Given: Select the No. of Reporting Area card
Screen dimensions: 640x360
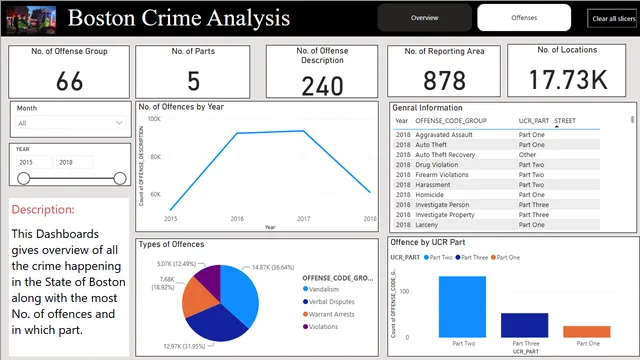Looking at the screenshot, I should point(444,71).
